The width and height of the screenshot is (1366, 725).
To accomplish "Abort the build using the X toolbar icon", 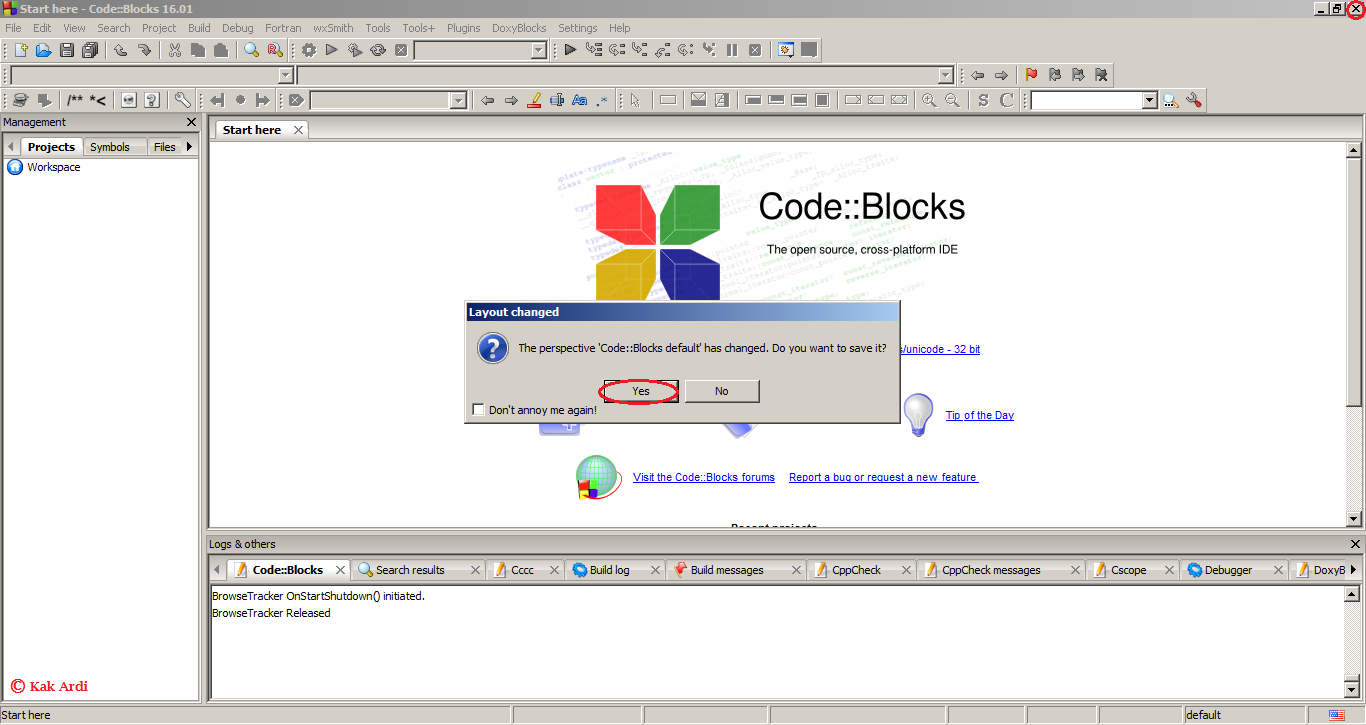I will 401,49.
